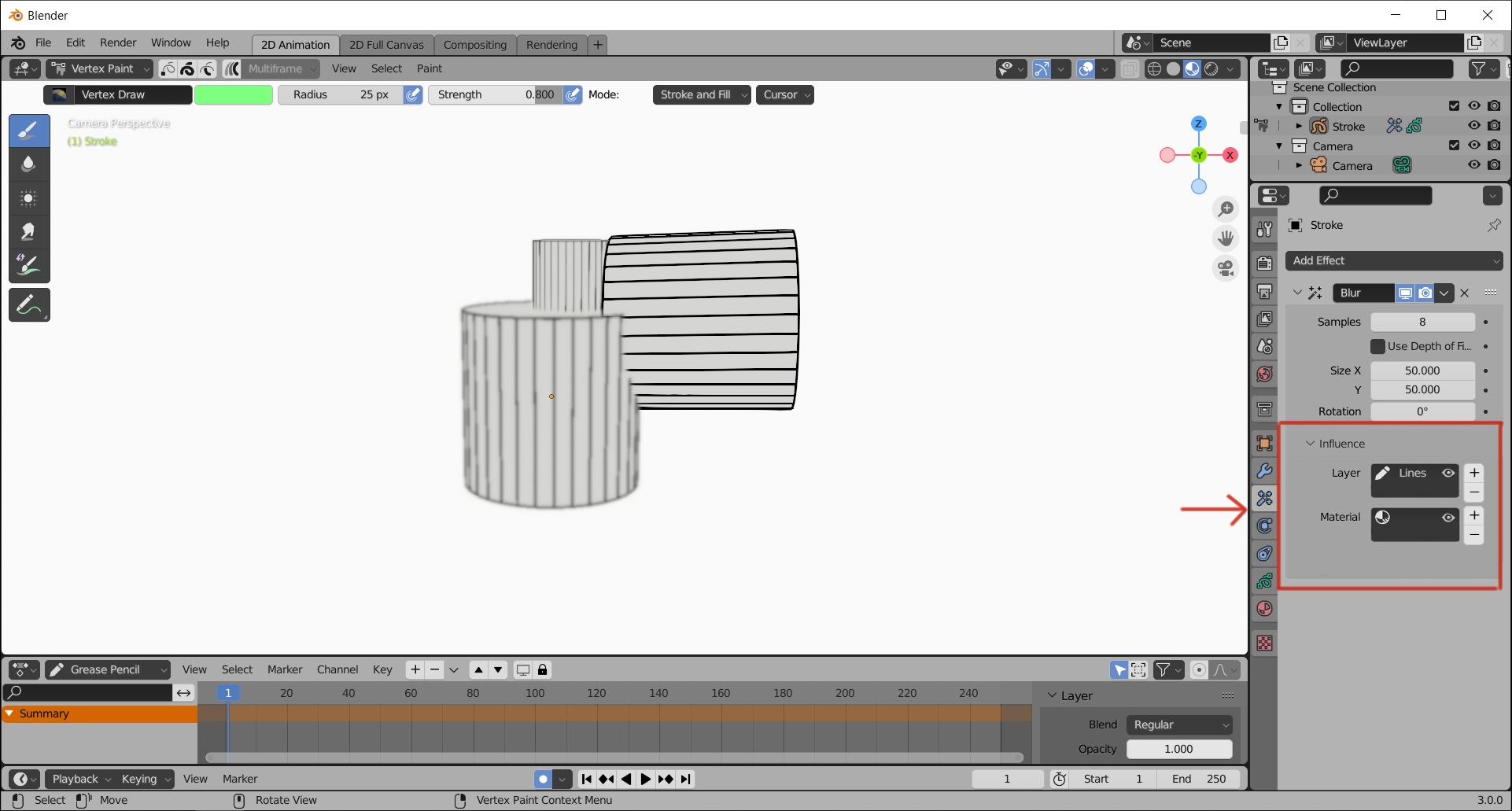
Task: Collapse the Influence panel
Action: [x=1310, y=444]
